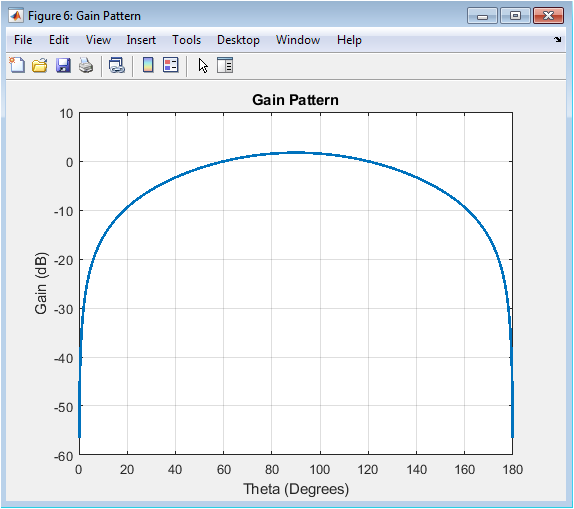574x509 pixels.
Task: Open the View menu
Action: 98,40
